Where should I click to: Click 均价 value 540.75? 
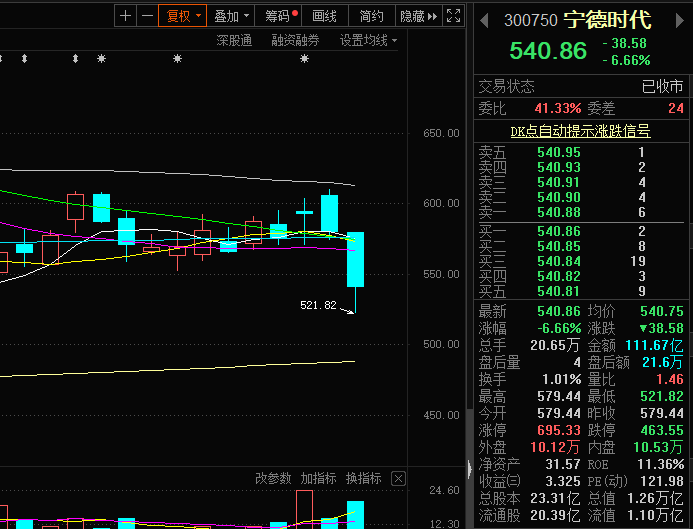click(x=662, y=311)
